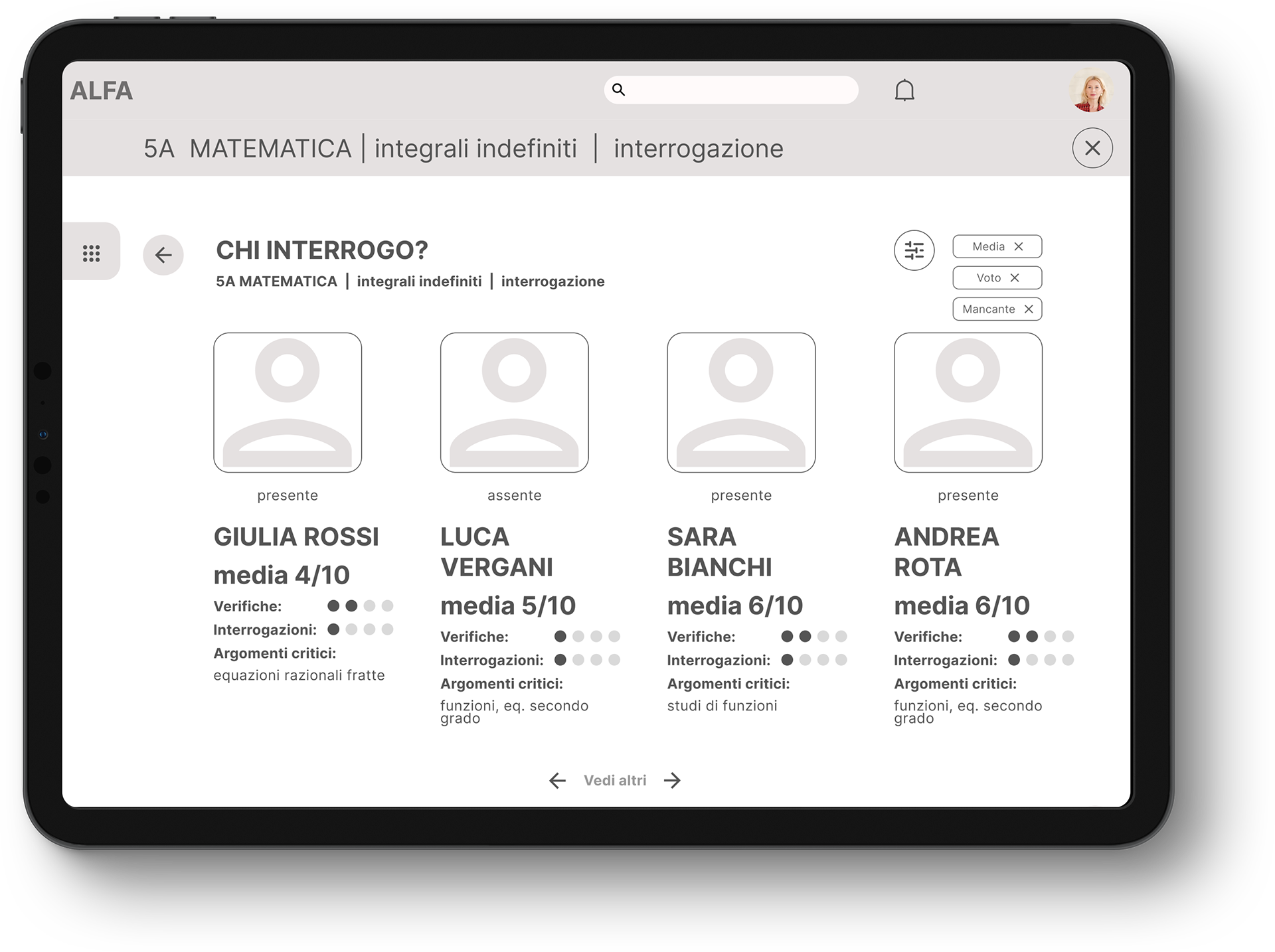Select Sara Bianchi's profile picture
This screenshot has width=1275, height=952.
[741, 402]
